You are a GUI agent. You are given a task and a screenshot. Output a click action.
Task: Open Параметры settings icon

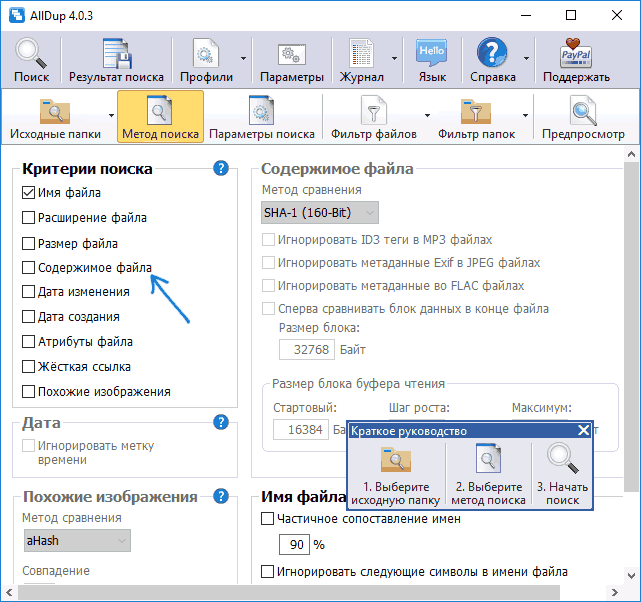(x=292, y=60)
